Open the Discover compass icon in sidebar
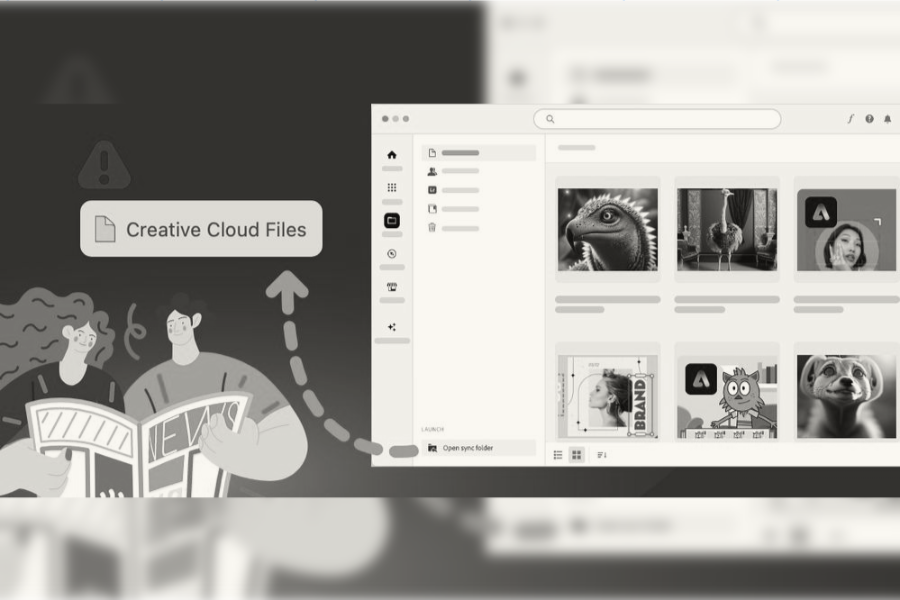 tap(392, 254)
